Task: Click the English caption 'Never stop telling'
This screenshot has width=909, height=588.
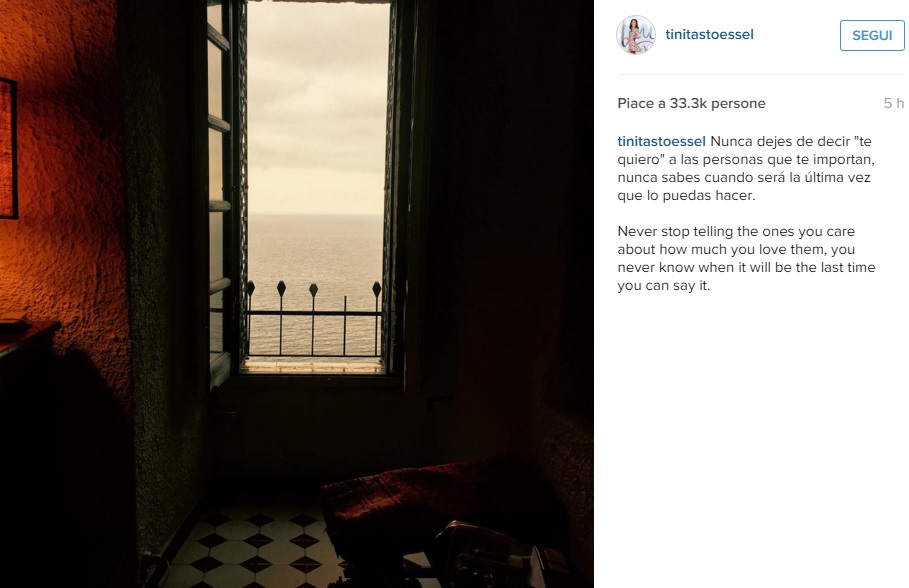Action: click(x=746, y=258)
